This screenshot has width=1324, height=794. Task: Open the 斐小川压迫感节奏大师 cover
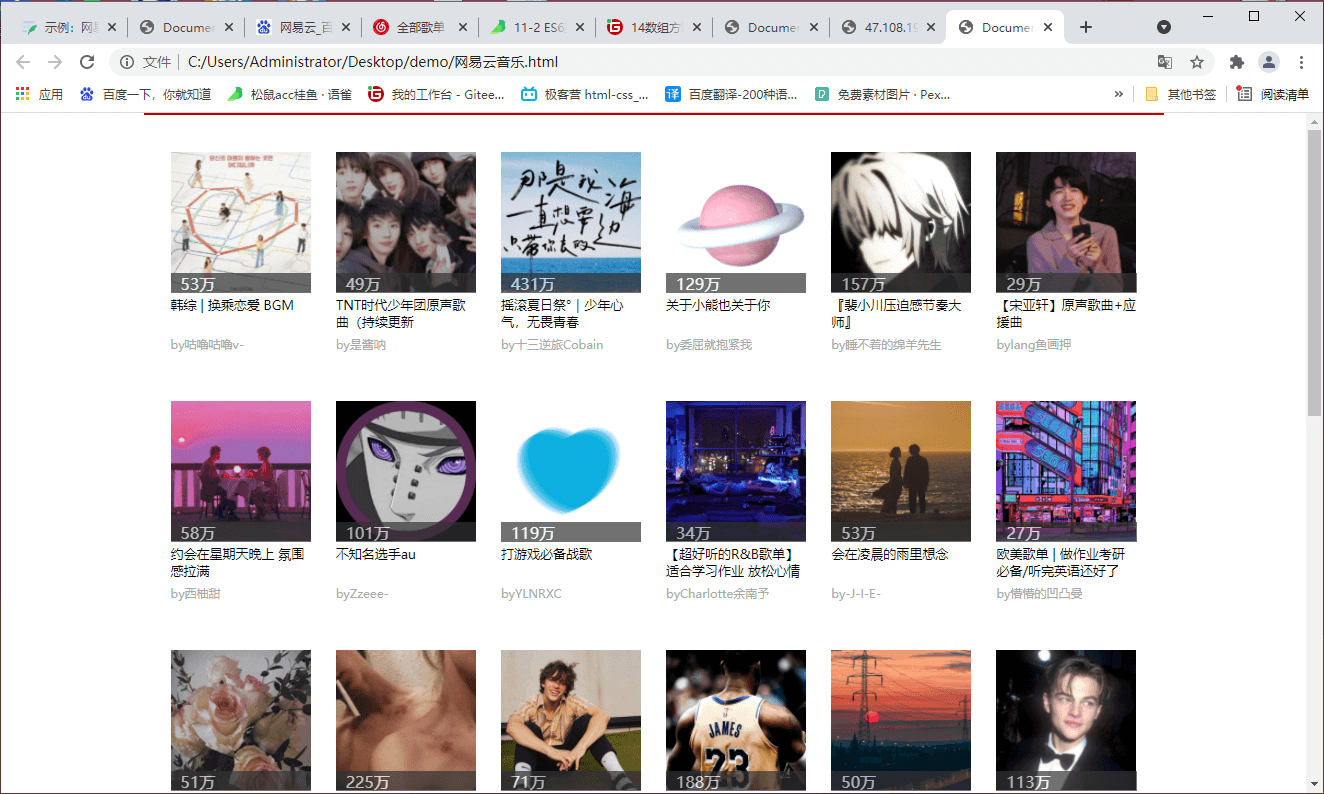tap(901, 222)
